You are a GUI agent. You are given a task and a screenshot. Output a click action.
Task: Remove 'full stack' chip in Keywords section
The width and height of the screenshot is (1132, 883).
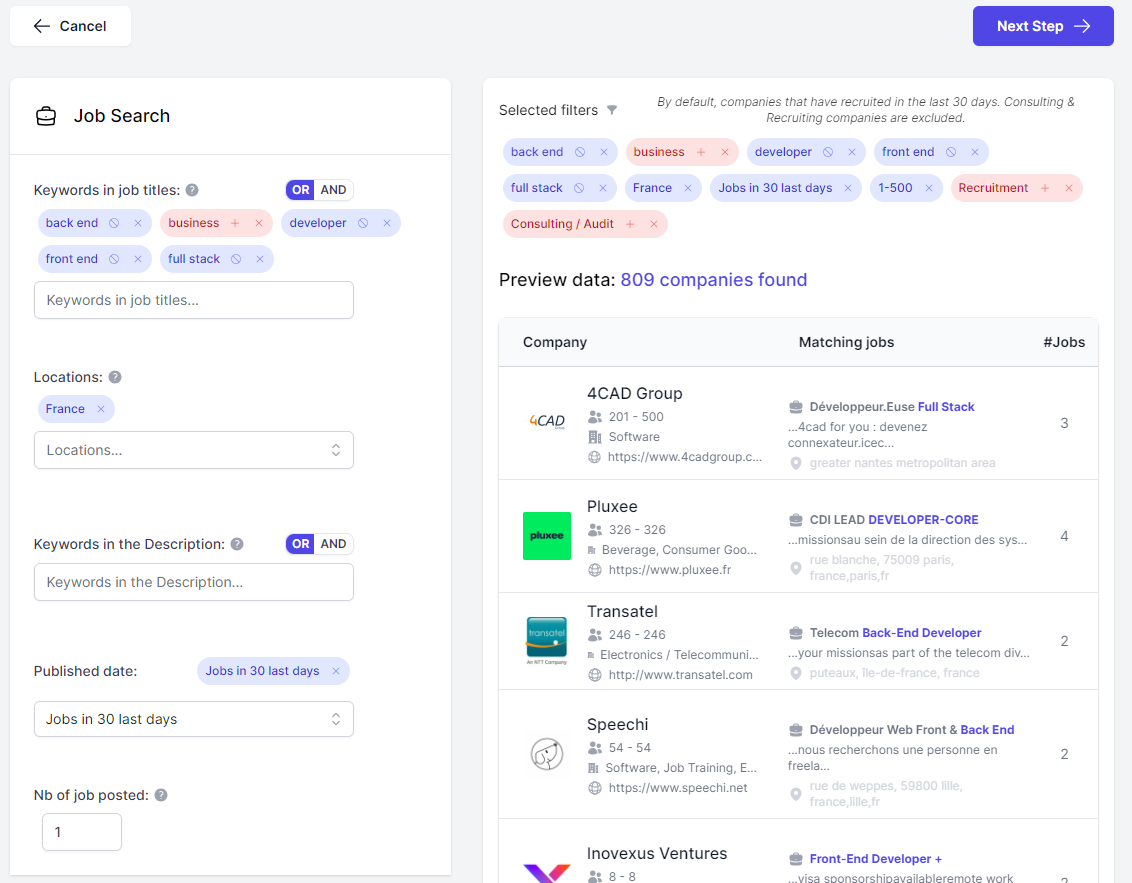point(260,259)
